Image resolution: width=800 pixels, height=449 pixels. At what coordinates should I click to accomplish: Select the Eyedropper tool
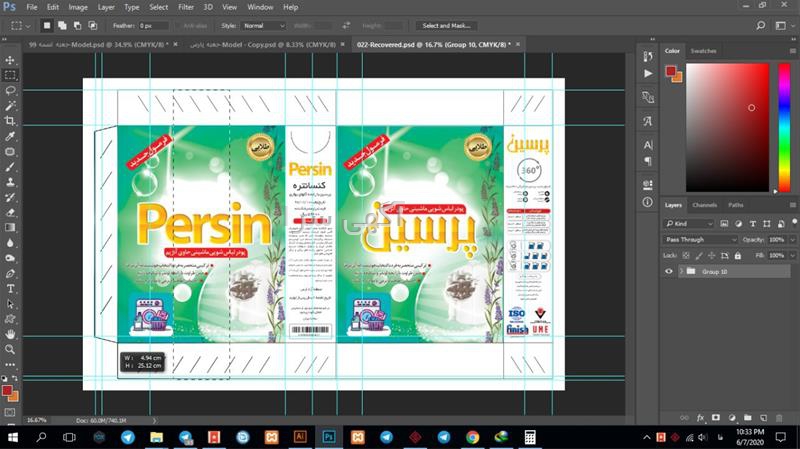click(x=10, y=135)
